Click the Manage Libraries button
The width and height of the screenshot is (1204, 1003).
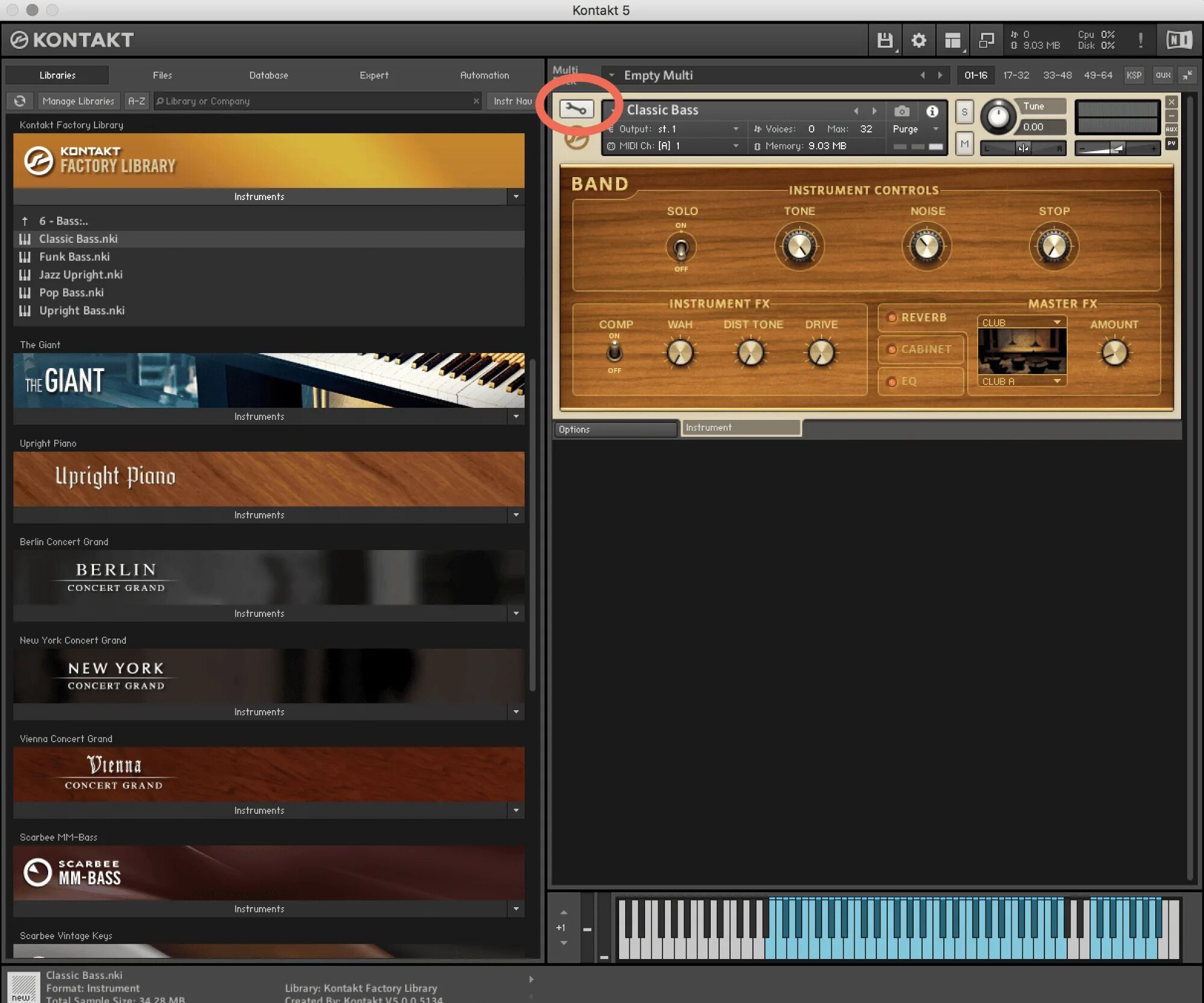78,101
